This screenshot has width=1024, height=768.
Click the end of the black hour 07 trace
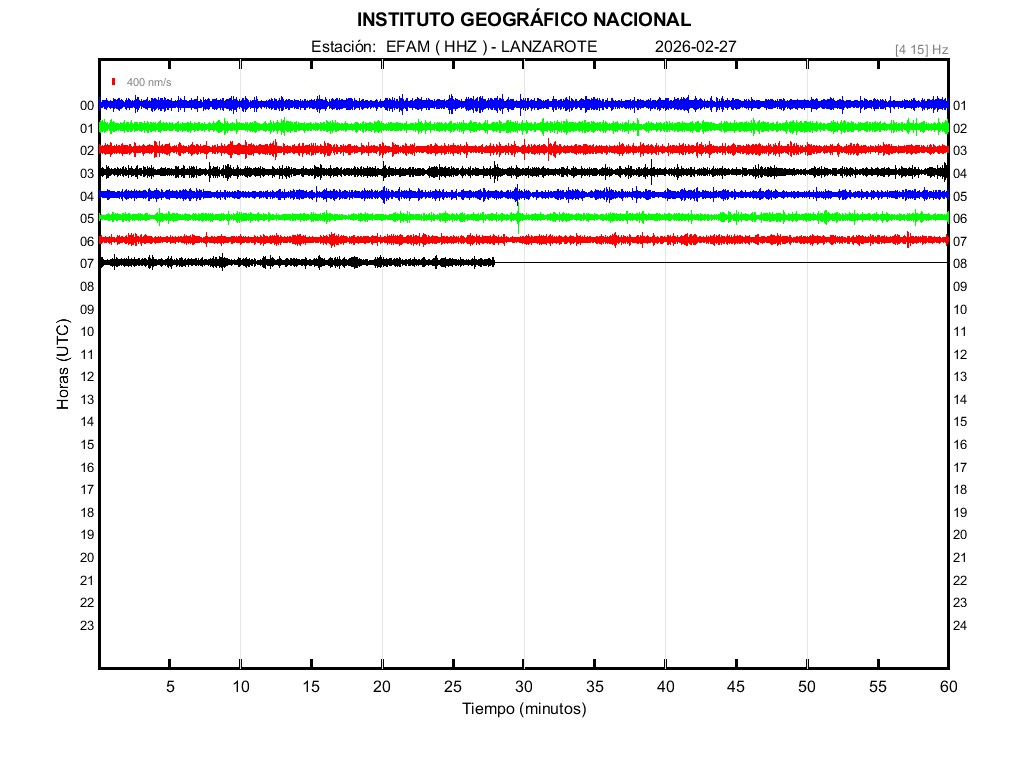point(494,262)
